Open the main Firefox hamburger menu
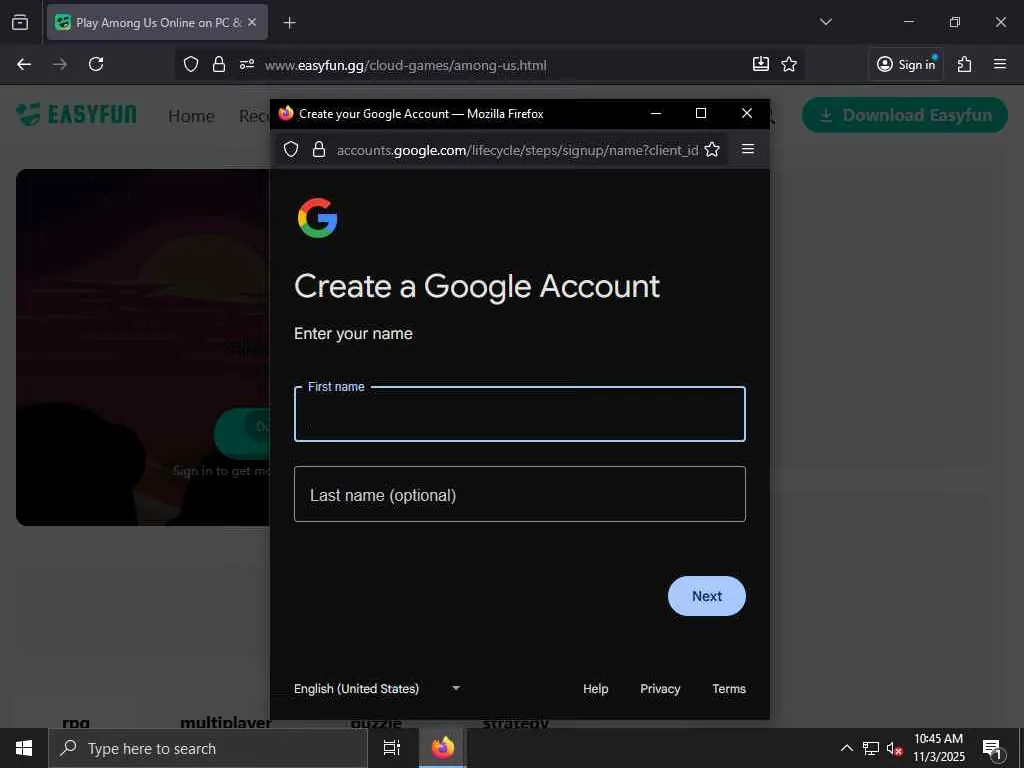Image resolution: width=1024 pixels, height=768 pixels. pos(1000,64)
